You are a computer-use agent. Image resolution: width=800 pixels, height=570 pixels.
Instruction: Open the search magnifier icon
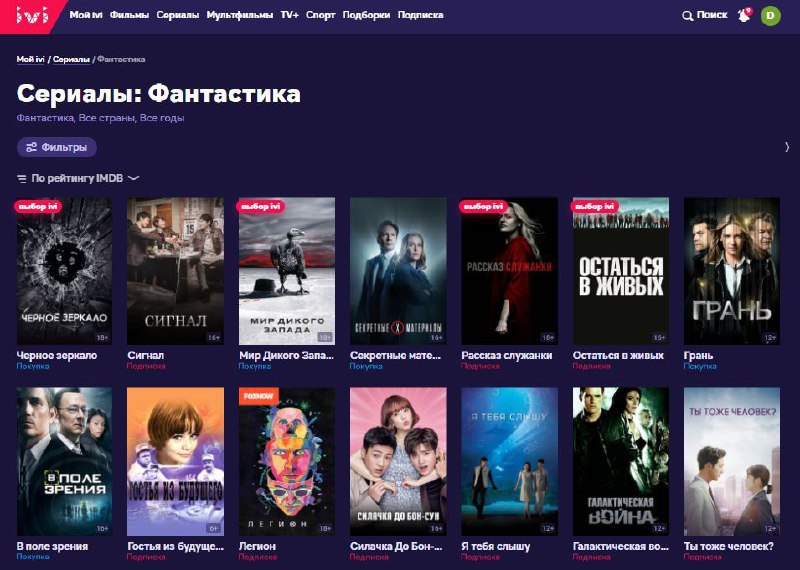pos(687,16)
